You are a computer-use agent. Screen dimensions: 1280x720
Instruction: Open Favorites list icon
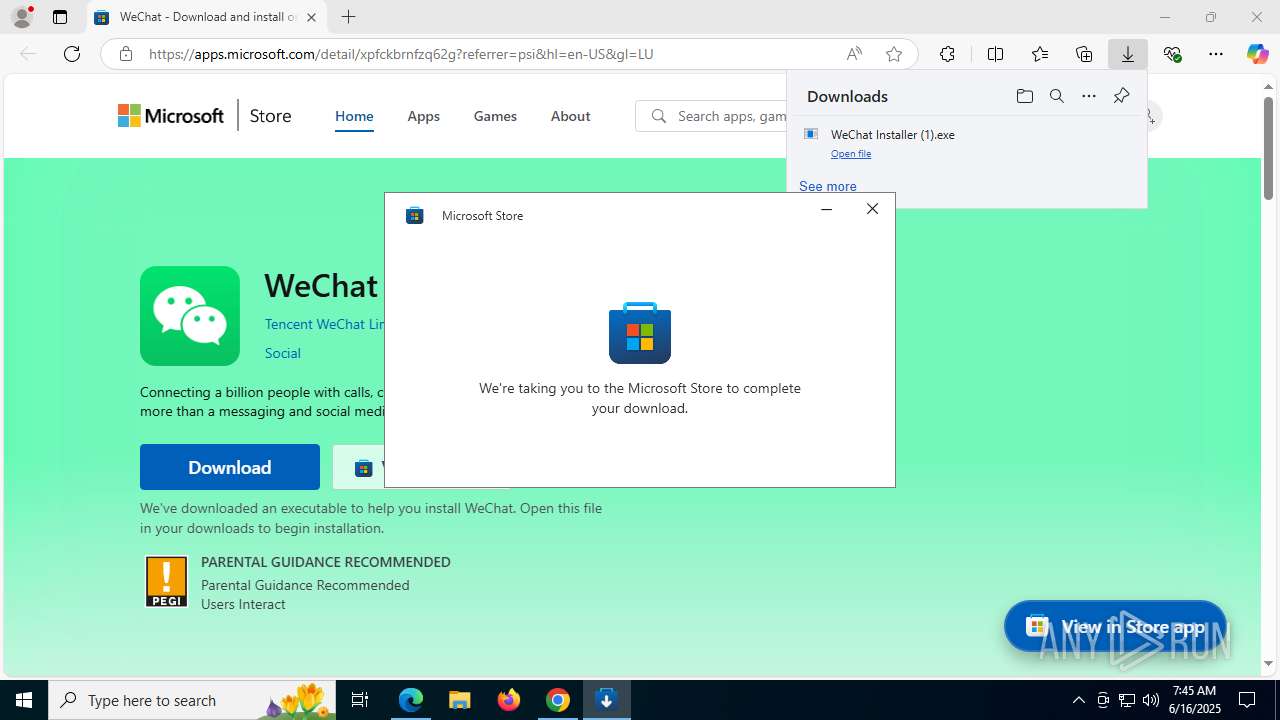pyautogui.click(x=1040, y=54)
